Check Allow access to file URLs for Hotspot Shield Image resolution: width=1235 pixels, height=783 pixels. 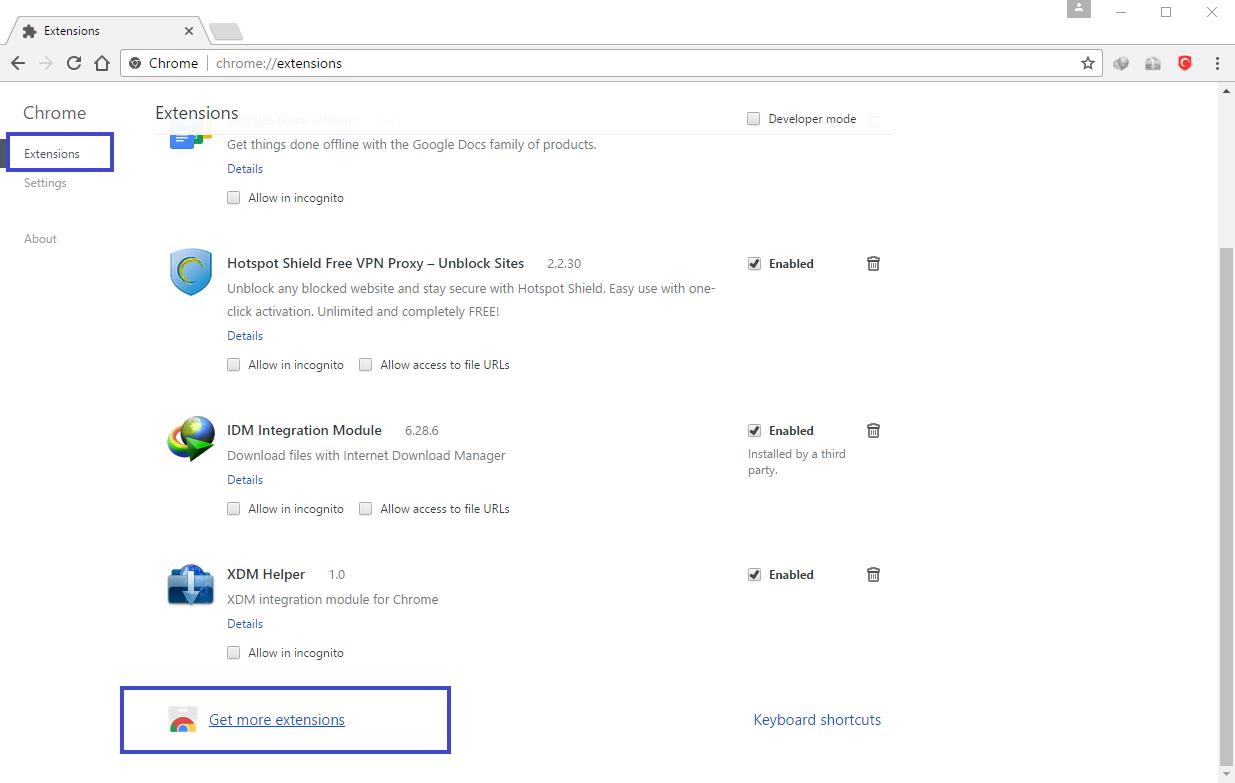(x=365, y=364)
